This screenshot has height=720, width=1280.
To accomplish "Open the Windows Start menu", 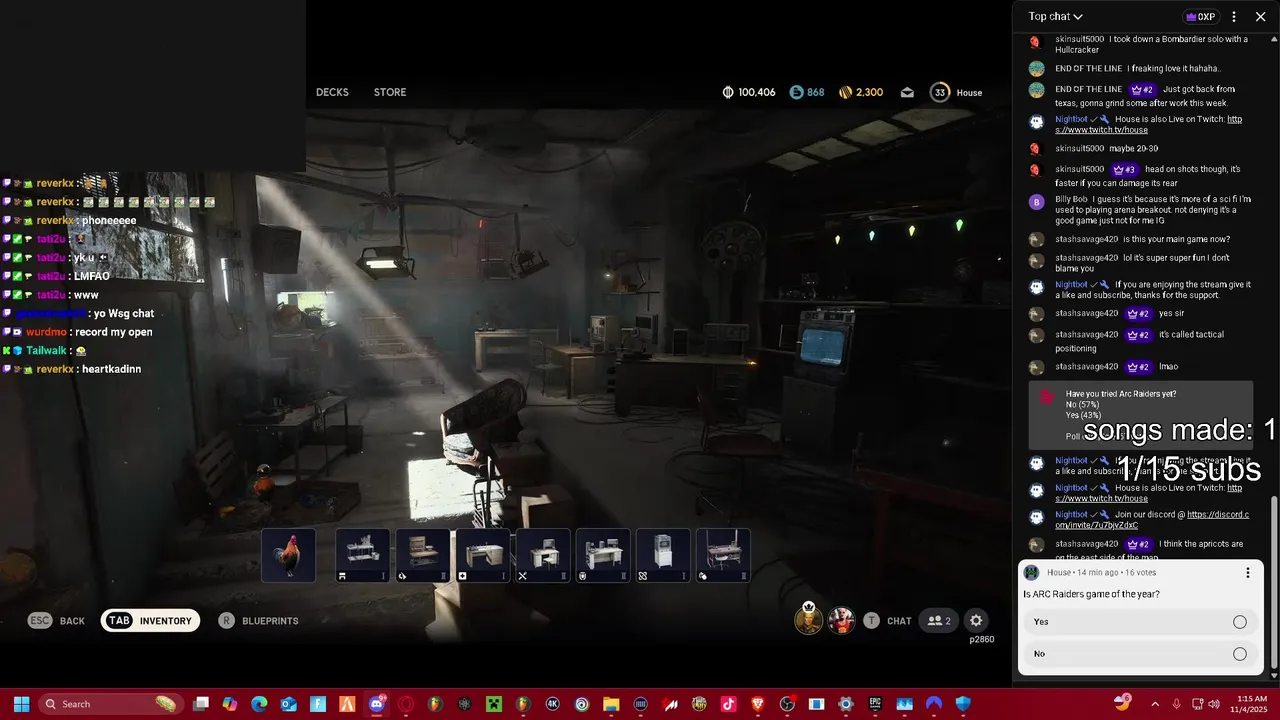I will coord(21,704).
